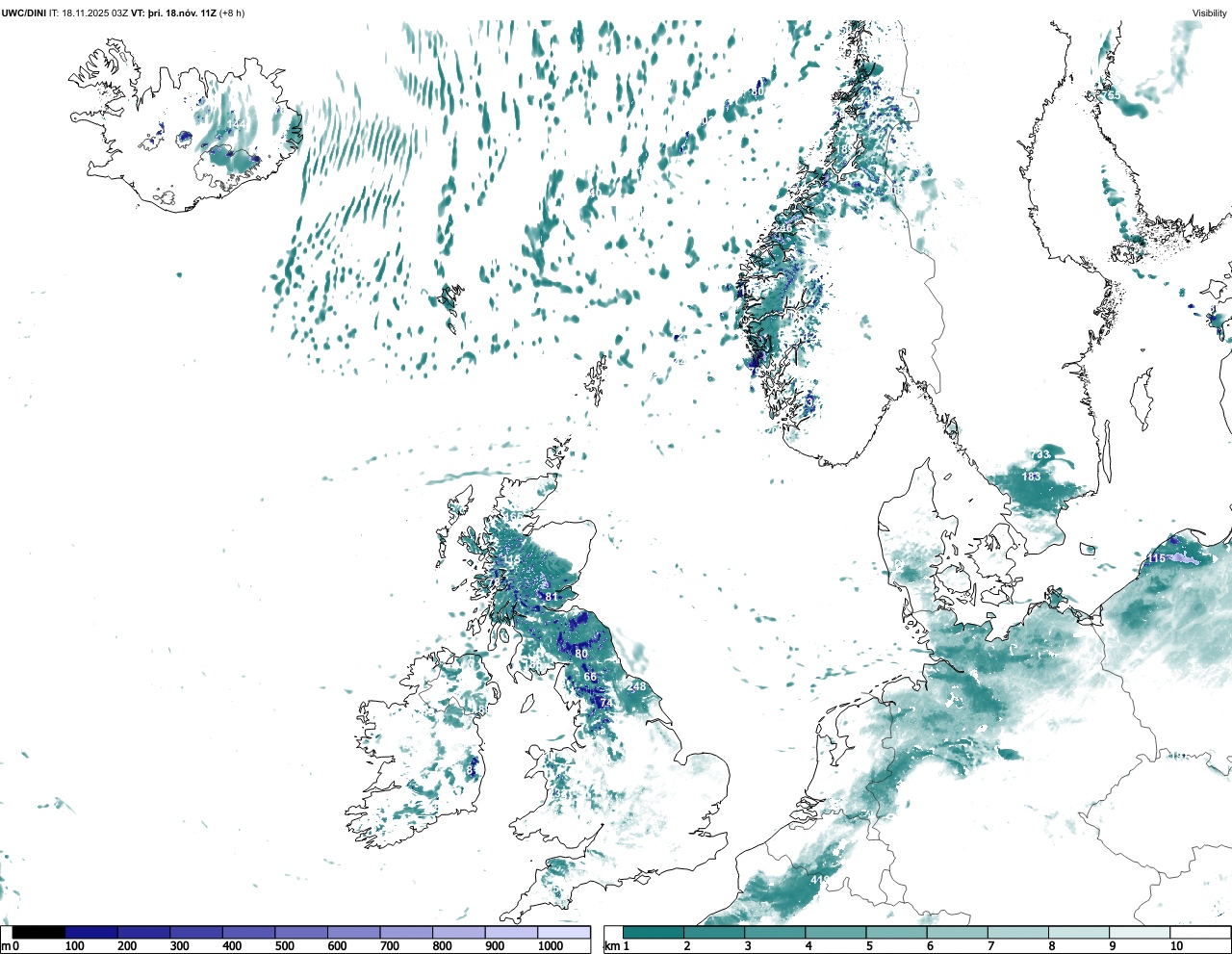This screenshot has height=954, width=1232.
Task: Click the "248" value on England's northeast coast
Action: [x=637, y=686]
